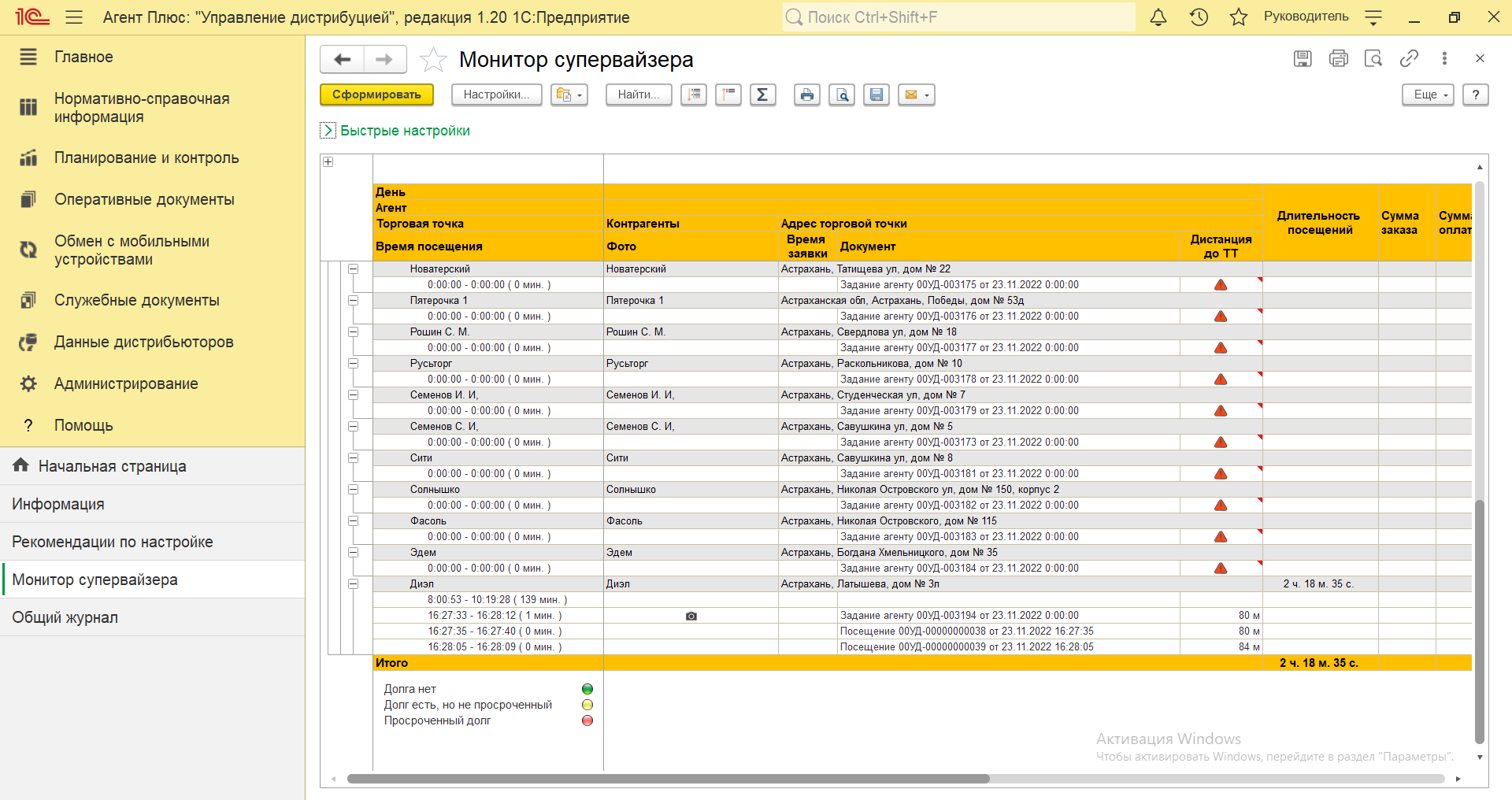Image resolution: width=1512 pixels, height=800 pixels.
Task: Open the 1C main menu hamburger
Action: pos(74,17)
